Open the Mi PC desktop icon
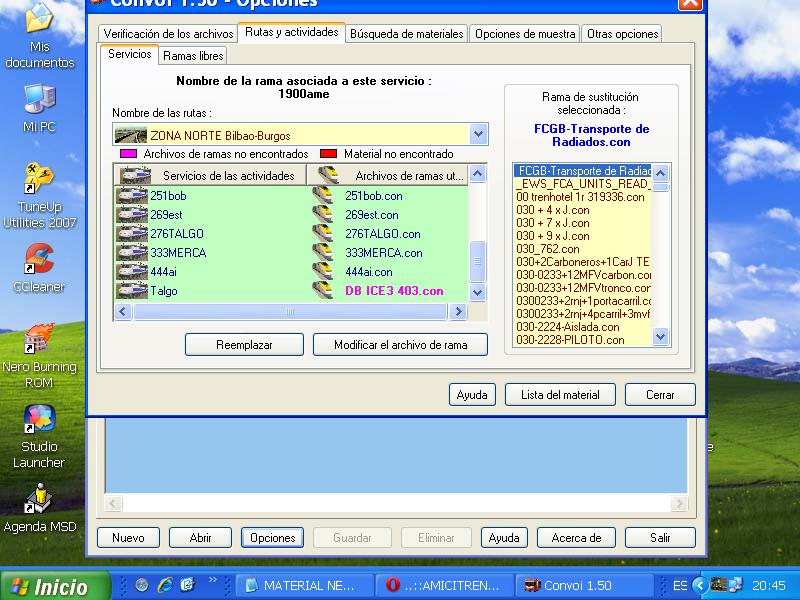 [40, 100]
